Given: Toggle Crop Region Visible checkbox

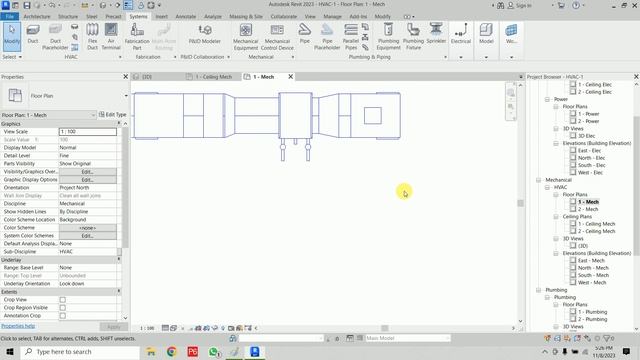Looking at the screenshot, I should (x=62, y=307).
